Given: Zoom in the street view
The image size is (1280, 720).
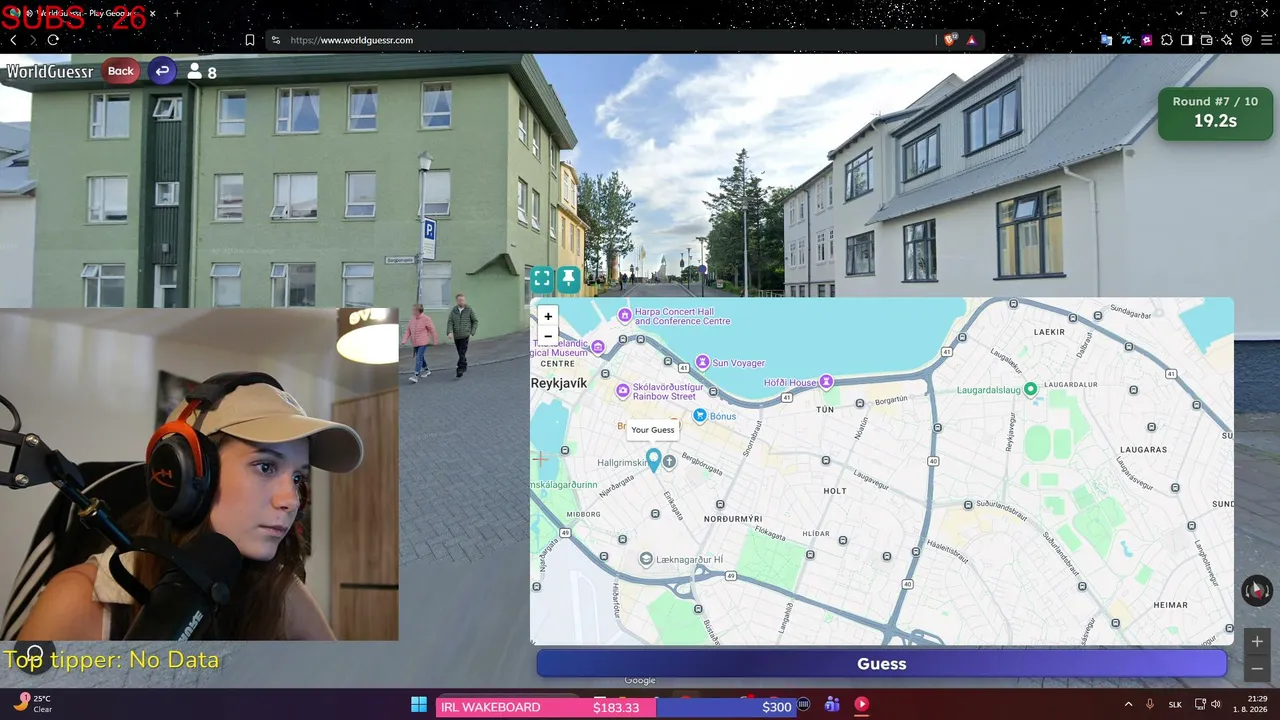Looking at the screenshot, I should tap(1257, 642).
